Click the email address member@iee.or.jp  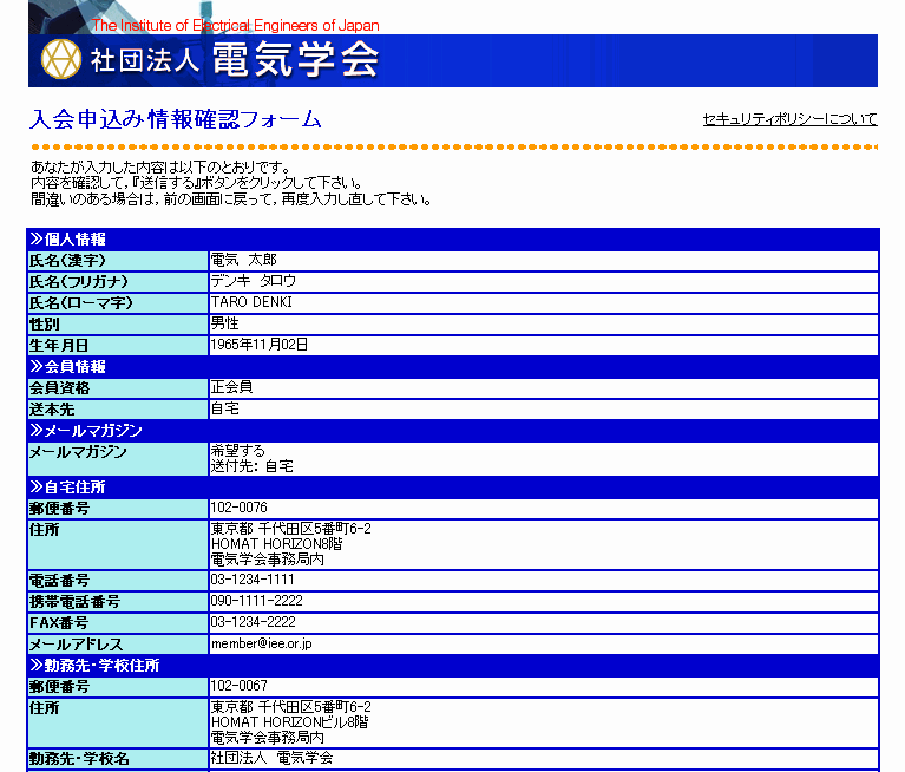[261, 644]
